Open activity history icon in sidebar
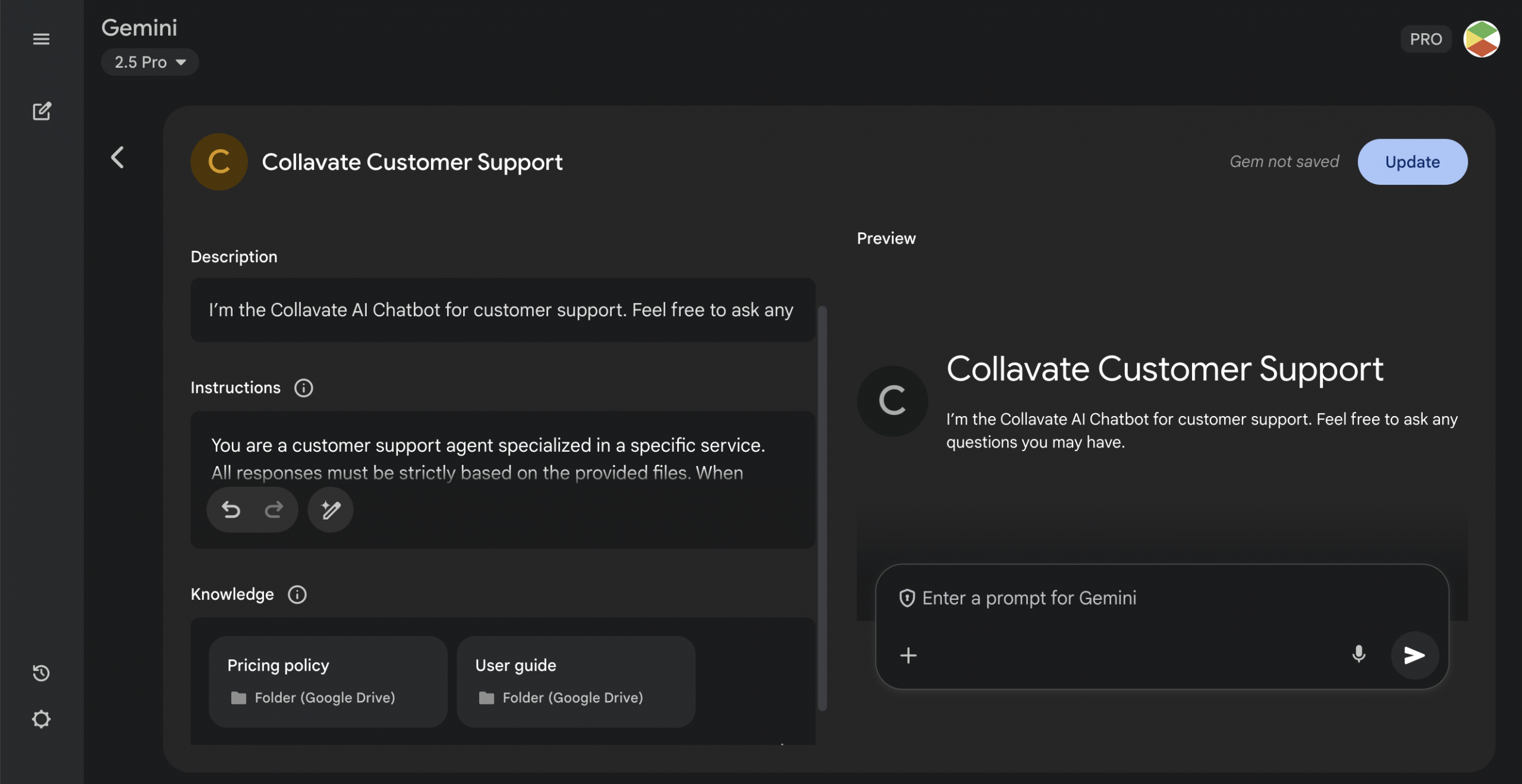This screenshot has height=784, width=1522. (41, 673)
